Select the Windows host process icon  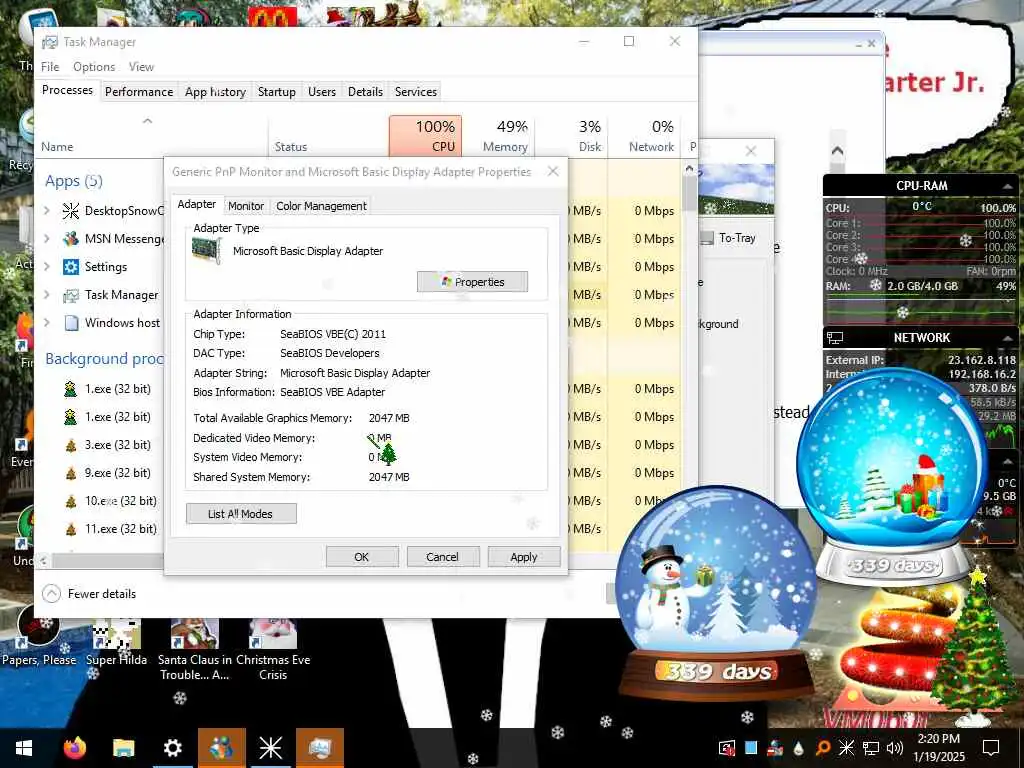tap(71, 323)
